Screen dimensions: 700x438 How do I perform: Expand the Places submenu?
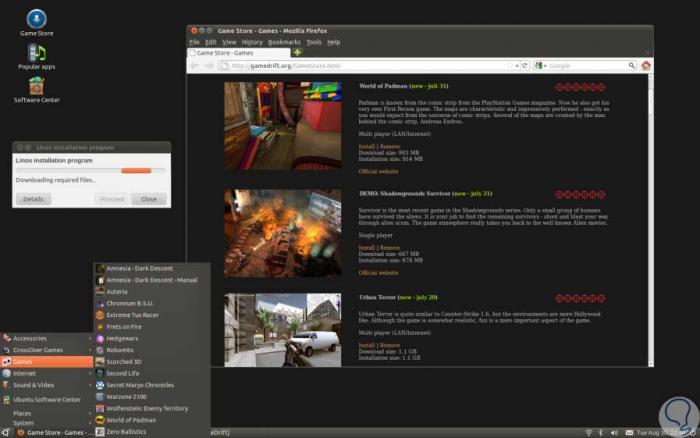point(46,413)
